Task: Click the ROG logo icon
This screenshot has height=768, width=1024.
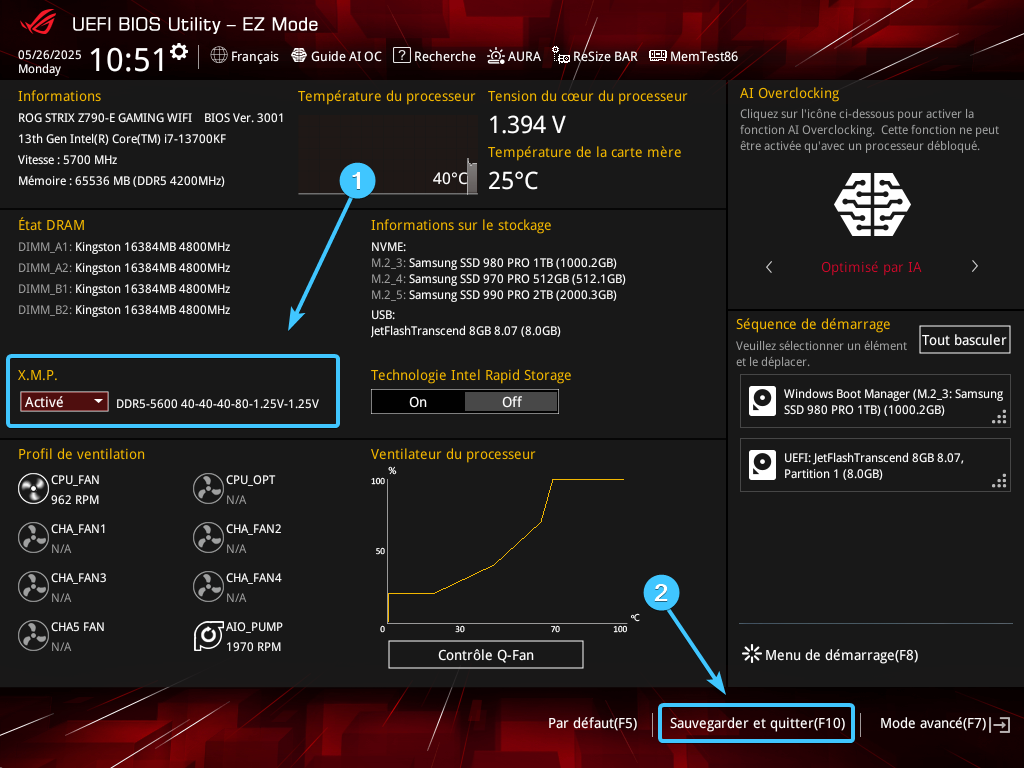Action: coord(38,23)
